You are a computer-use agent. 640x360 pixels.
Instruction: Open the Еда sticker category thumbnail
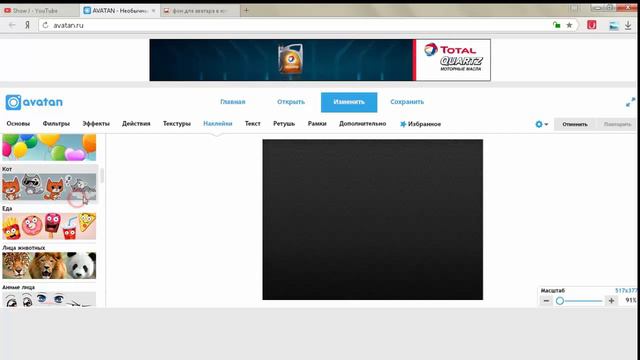click(49, 226)
